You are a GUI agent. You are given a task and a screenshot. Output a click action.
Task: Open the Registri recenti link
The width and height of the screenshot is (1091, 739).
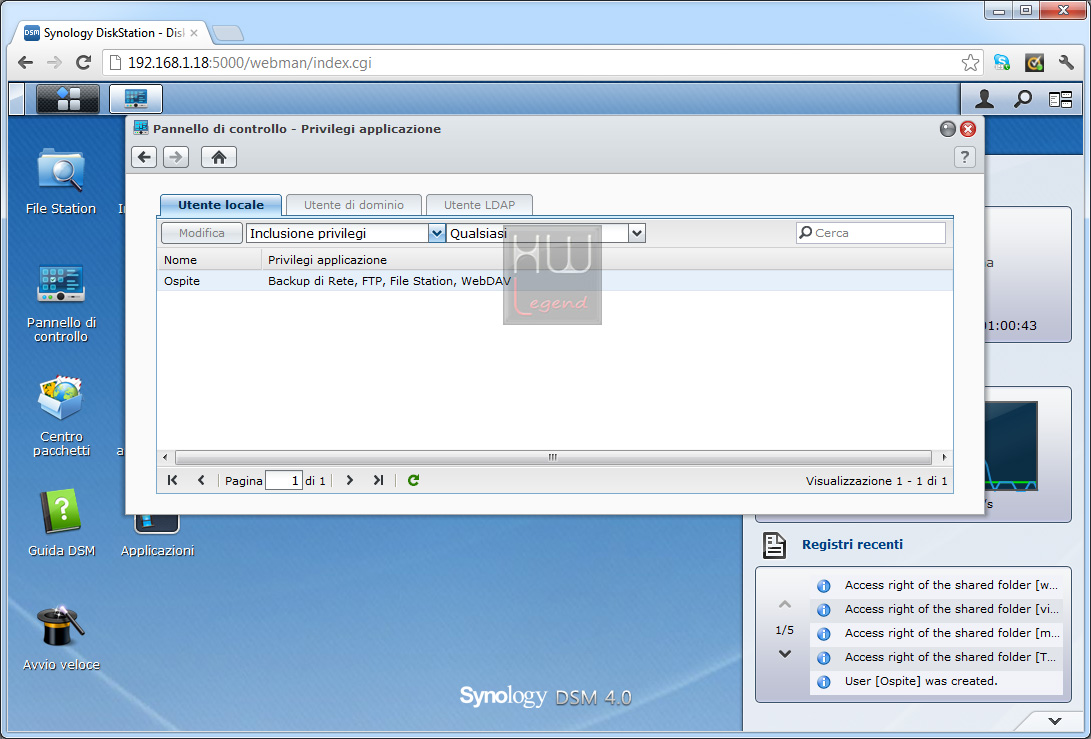[852, 545]
